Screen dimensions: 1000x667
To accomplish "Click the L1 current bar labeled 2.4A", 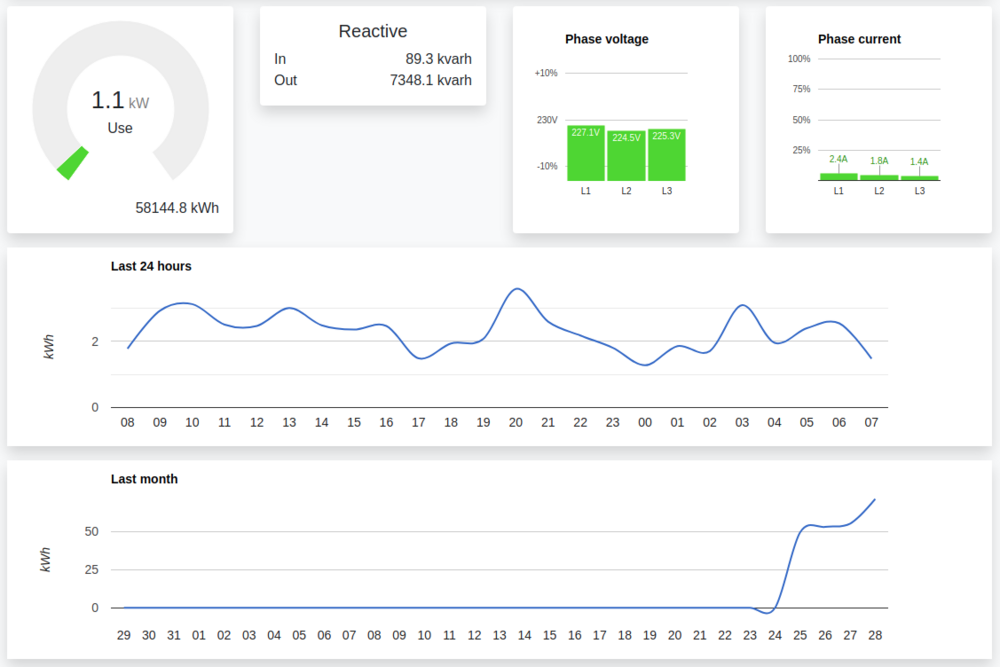I will pyautogui.click(x=838, y=176).
